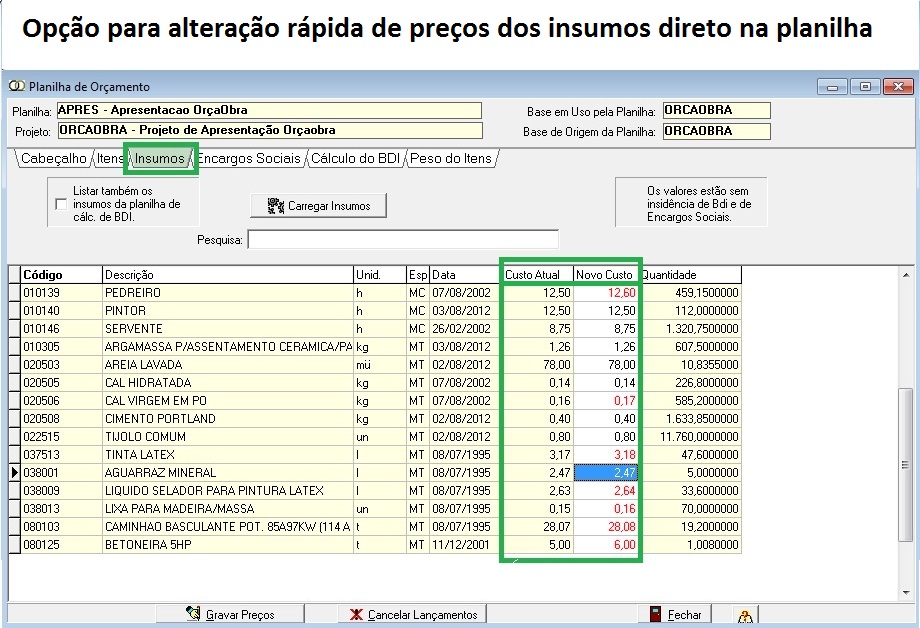Click the Carregar Insumos icon button
920x628 pixels.
tap(276, 206)
